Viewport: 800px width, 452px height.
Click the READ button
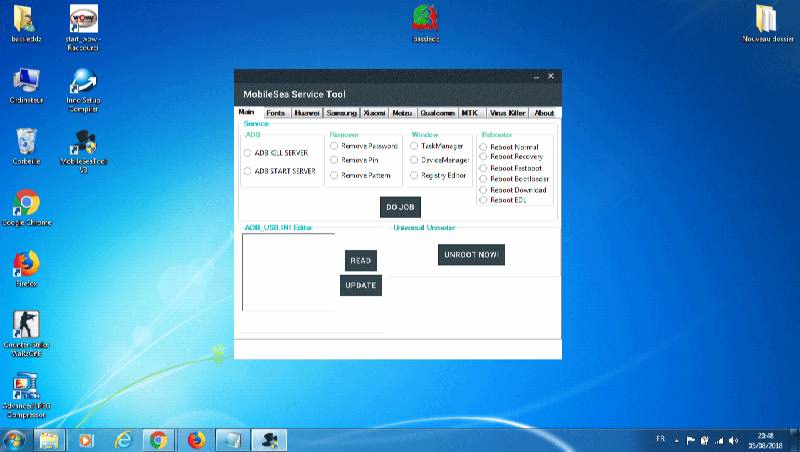(361, 261)
